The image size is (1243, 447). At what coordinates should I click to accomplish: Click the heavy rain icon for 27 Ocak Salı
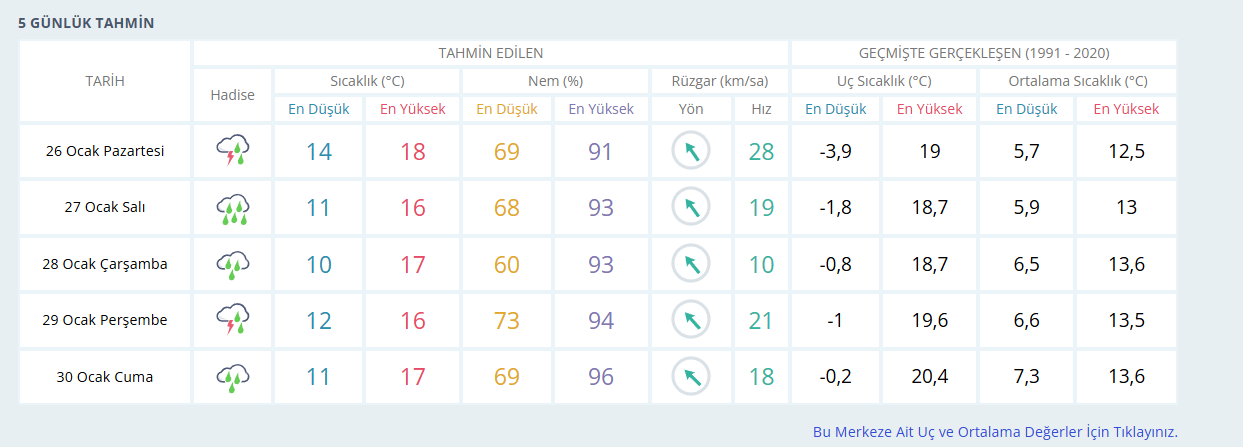coord(232,208)
